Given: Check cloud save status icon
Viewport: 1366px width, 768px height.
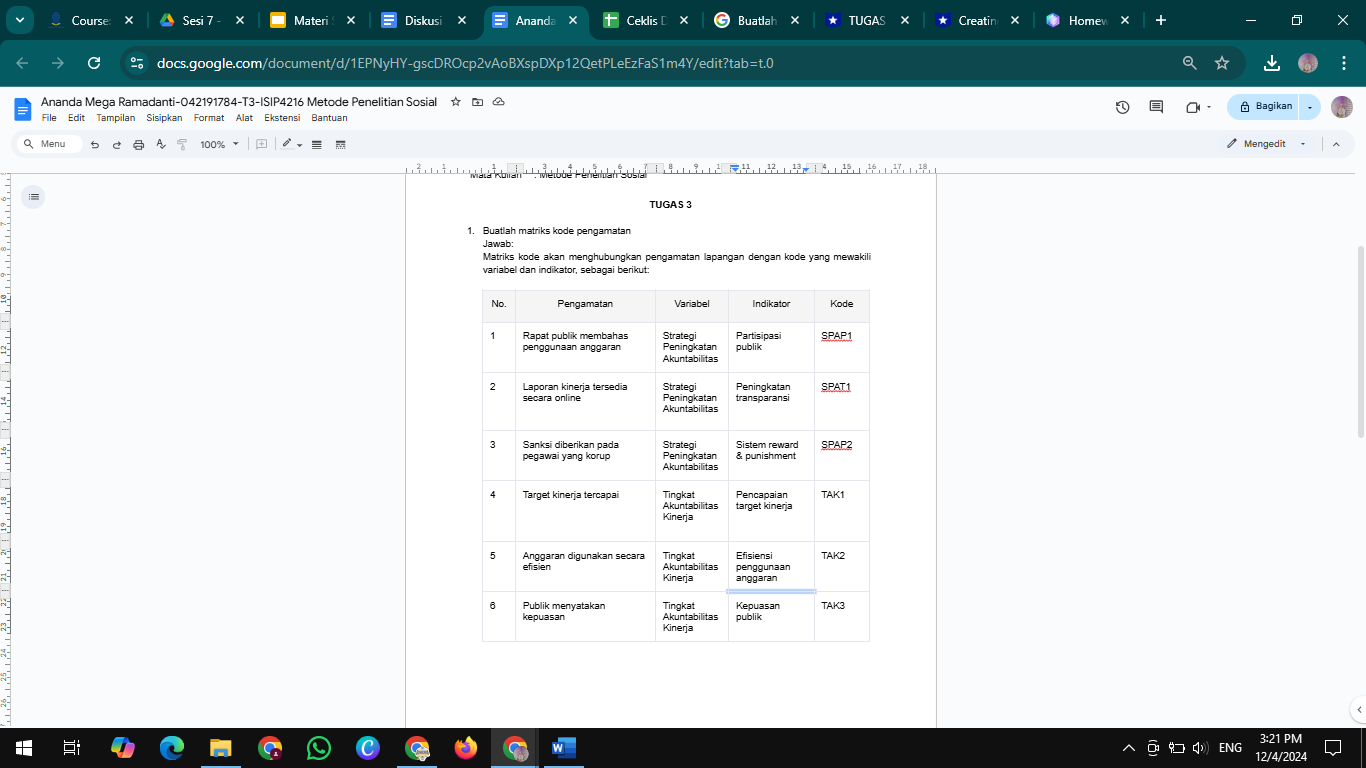Looking at the screenshot, I should tap(498, 102).
